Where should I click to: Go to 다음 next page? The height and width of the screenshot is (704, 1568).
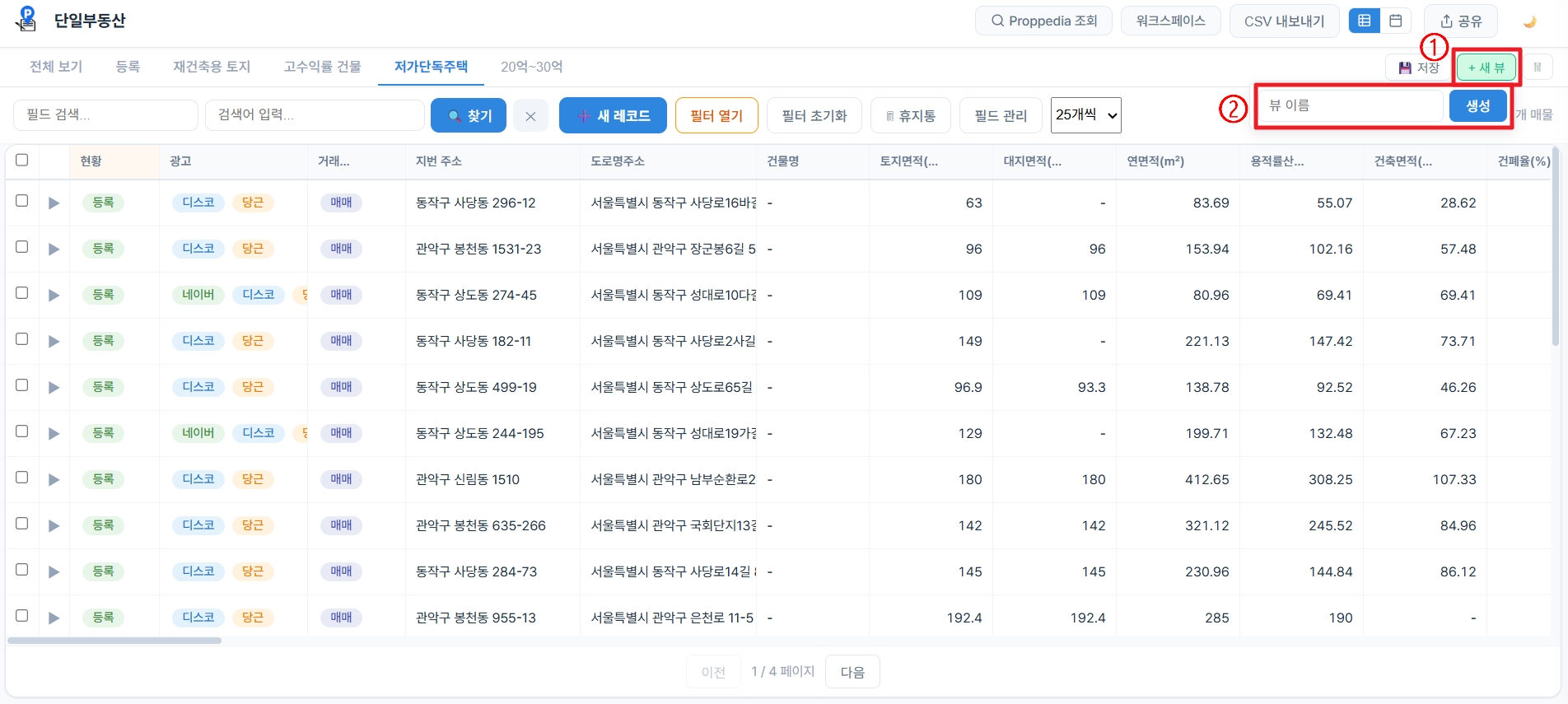pyautogui.click(x=852, y=672)
